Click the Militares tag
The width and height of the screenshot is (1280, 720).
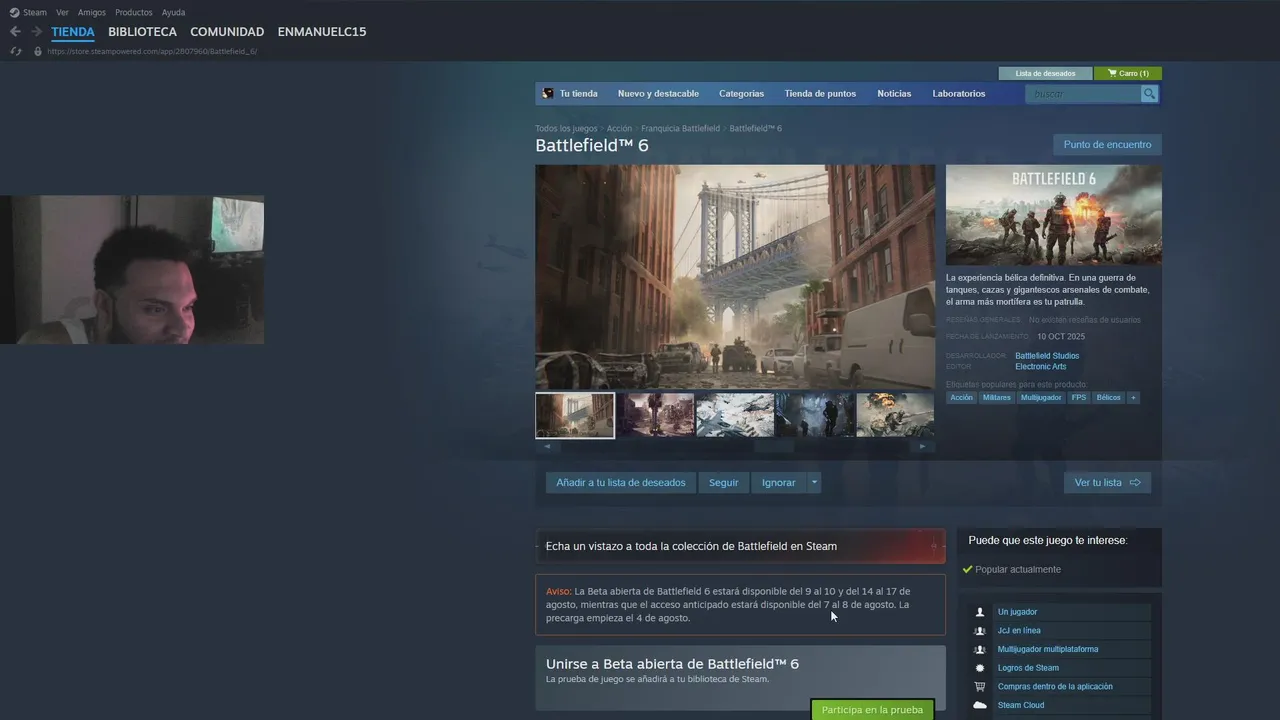click(x=996, y=398)
